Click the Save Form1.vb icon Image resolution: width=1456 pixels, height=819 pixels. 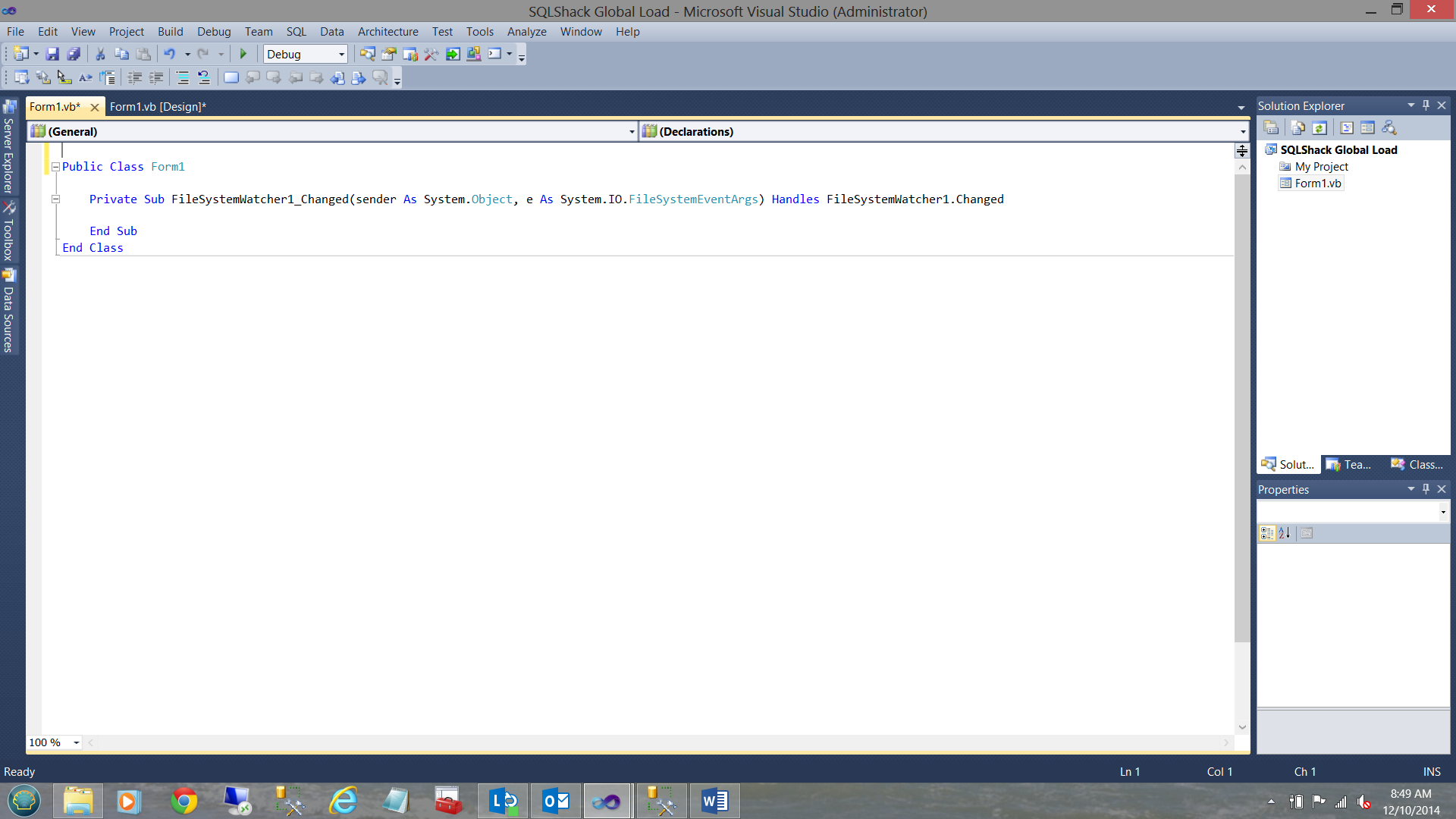click(52, 54)
